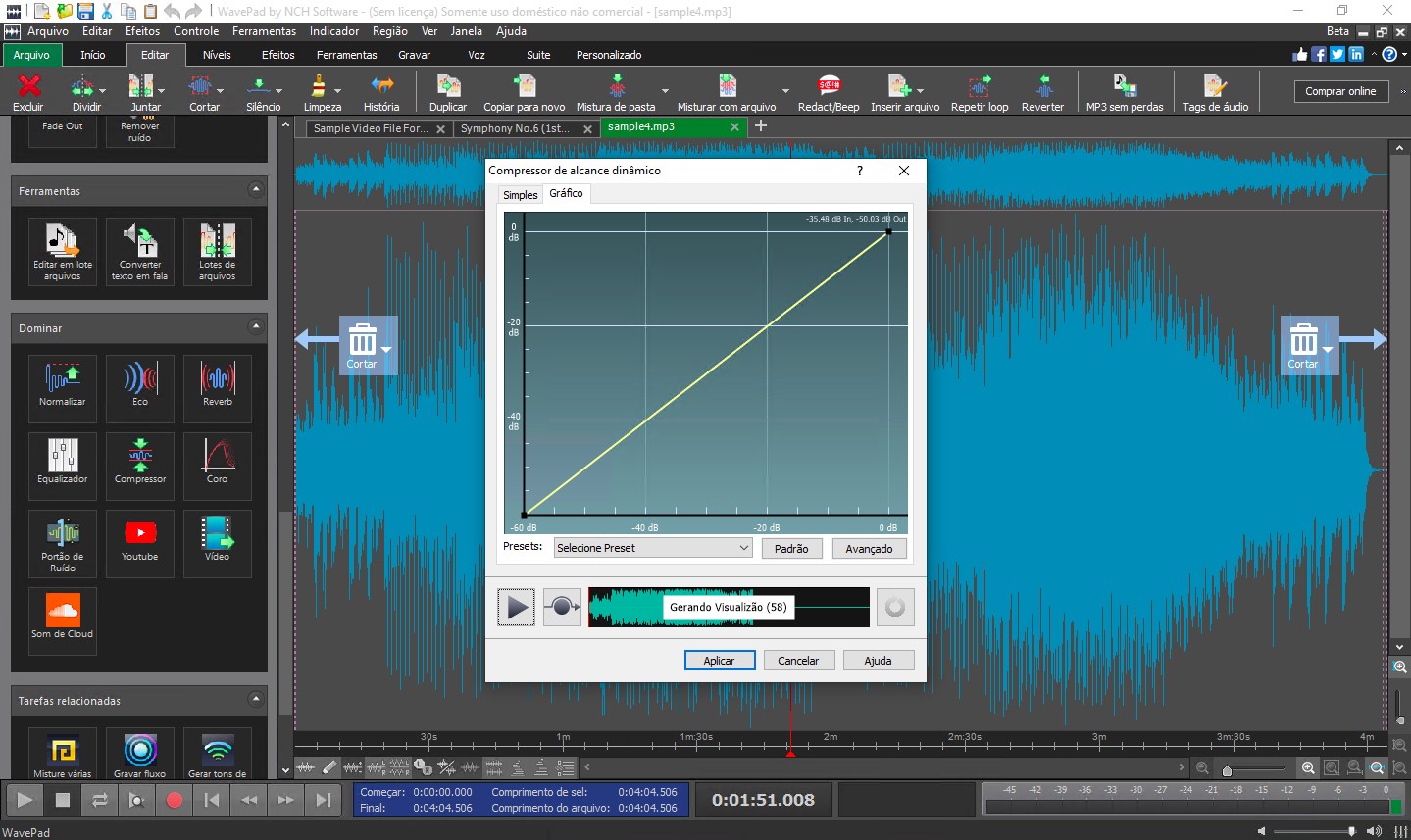Collapse the Dominar panel

pyautogui.click(x=257, y=328)
